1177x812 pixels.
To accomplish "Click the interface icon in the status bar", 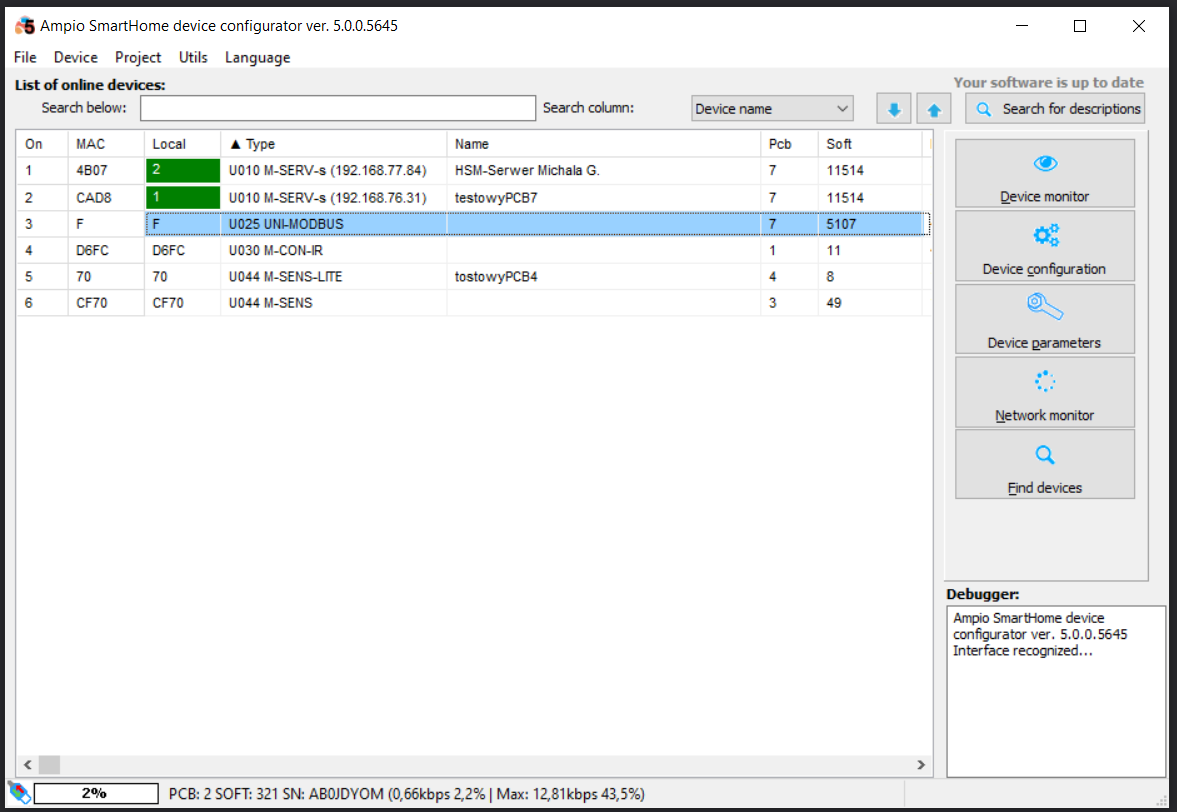I will tap(19, 792).
